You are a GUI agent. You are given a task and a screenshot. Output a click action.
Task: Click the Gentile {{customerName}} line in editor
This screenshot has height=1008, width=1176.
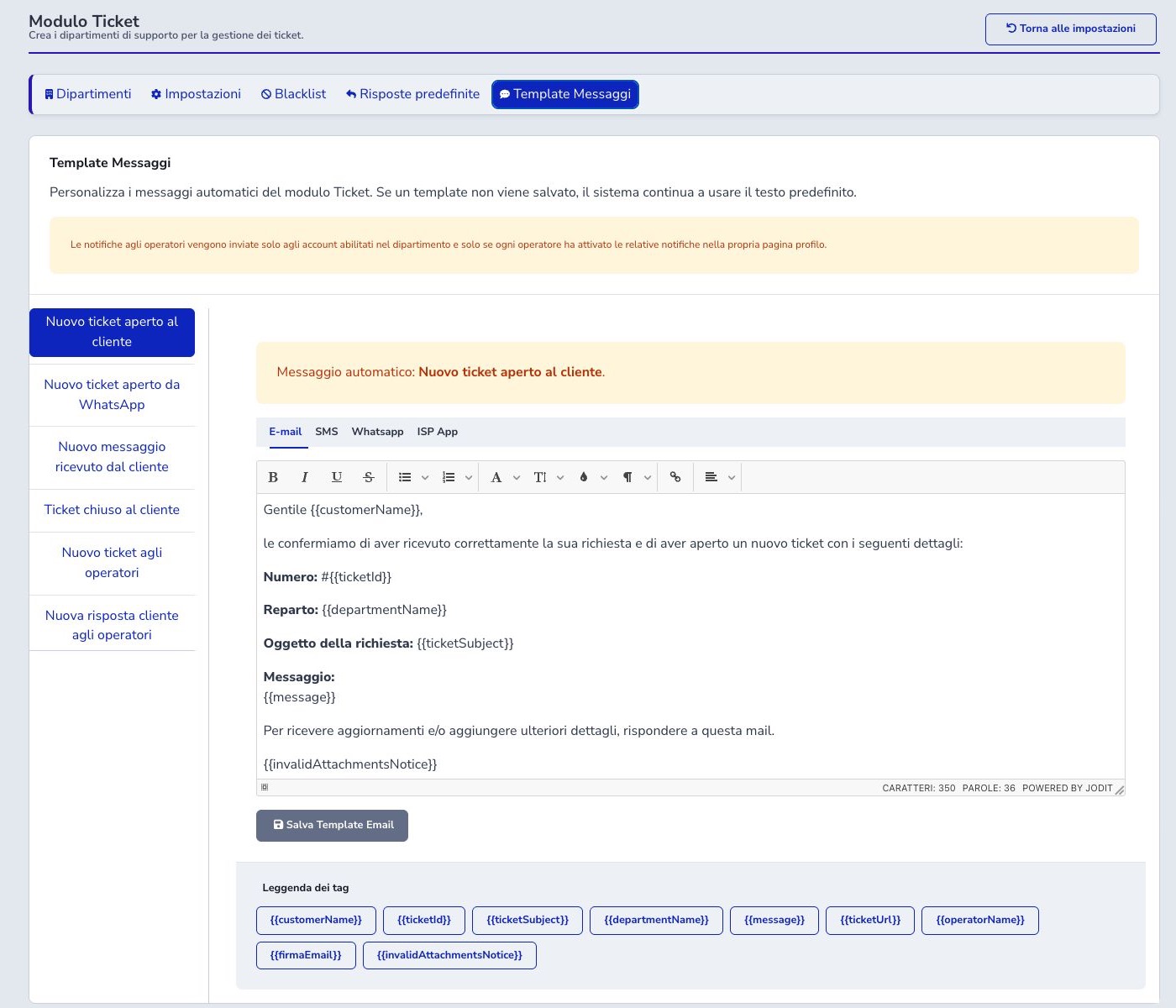[343, 510]
